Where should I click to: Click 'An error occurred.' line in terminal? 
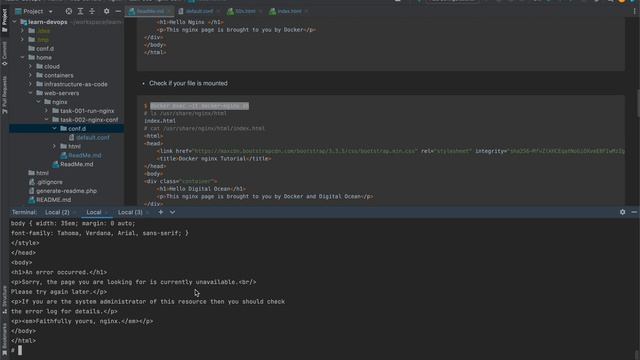coord(59,272)
